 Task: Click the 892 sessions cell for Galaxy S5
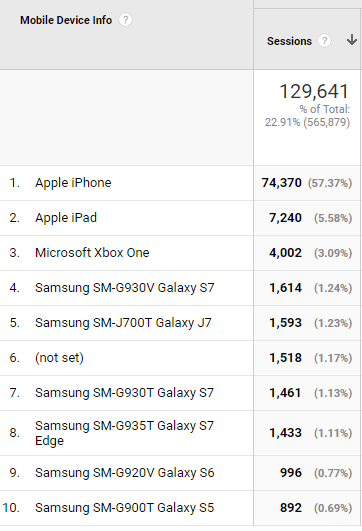tap(291, 508)
